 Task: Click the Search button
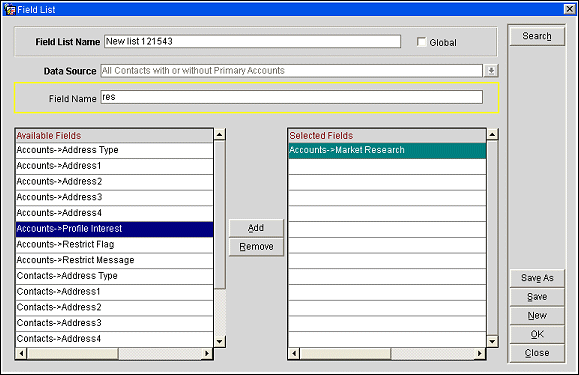coord(537,36)
